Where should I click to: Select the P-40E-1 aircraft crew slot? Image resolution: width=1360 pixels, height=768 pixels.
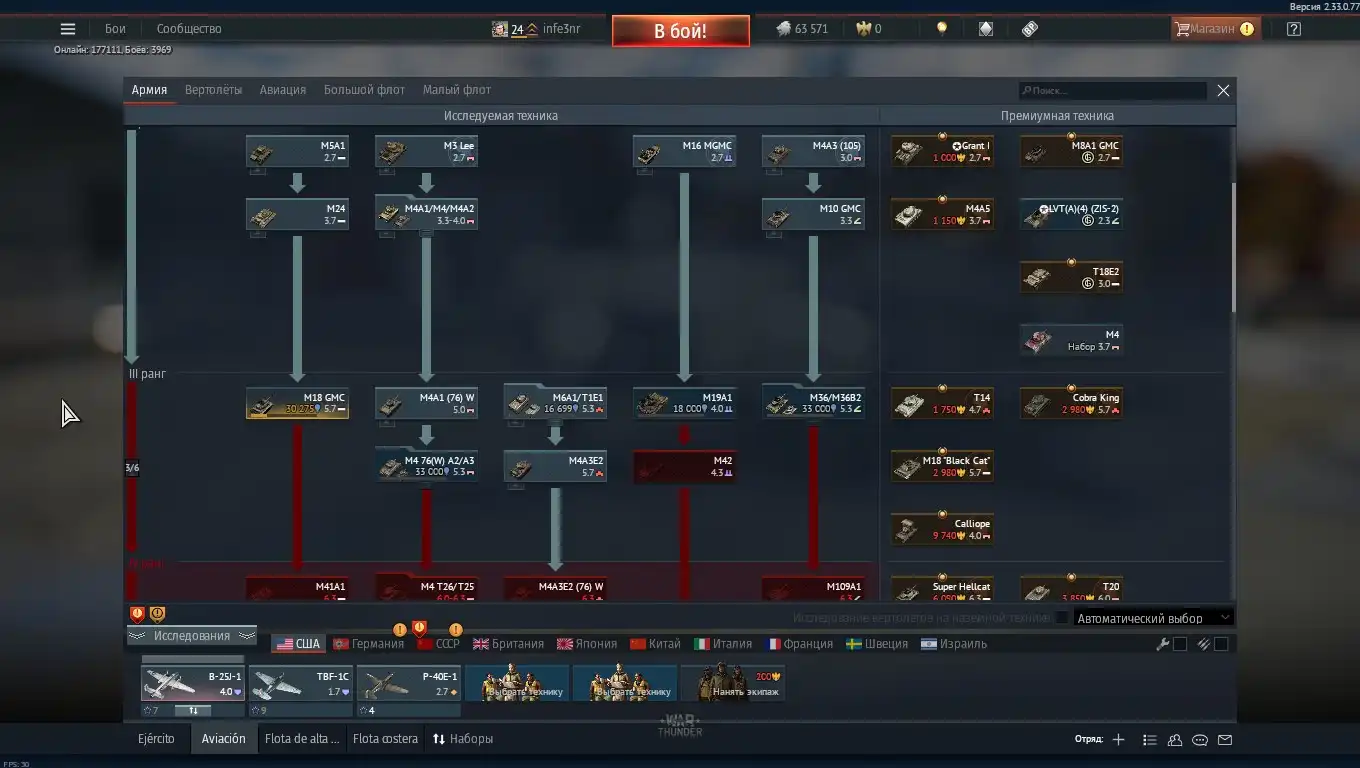408,683
